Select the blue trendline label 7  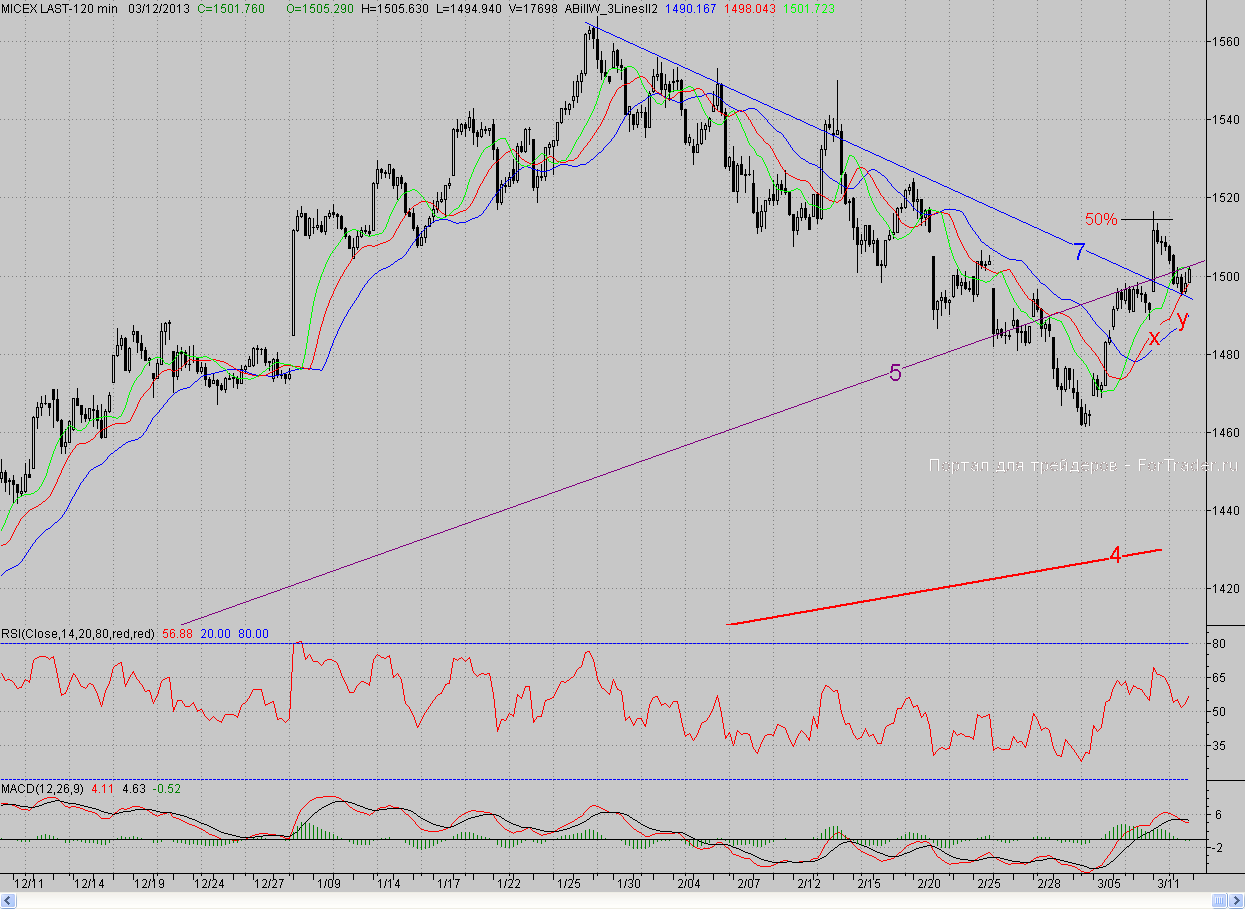(x=1079, y=253)
